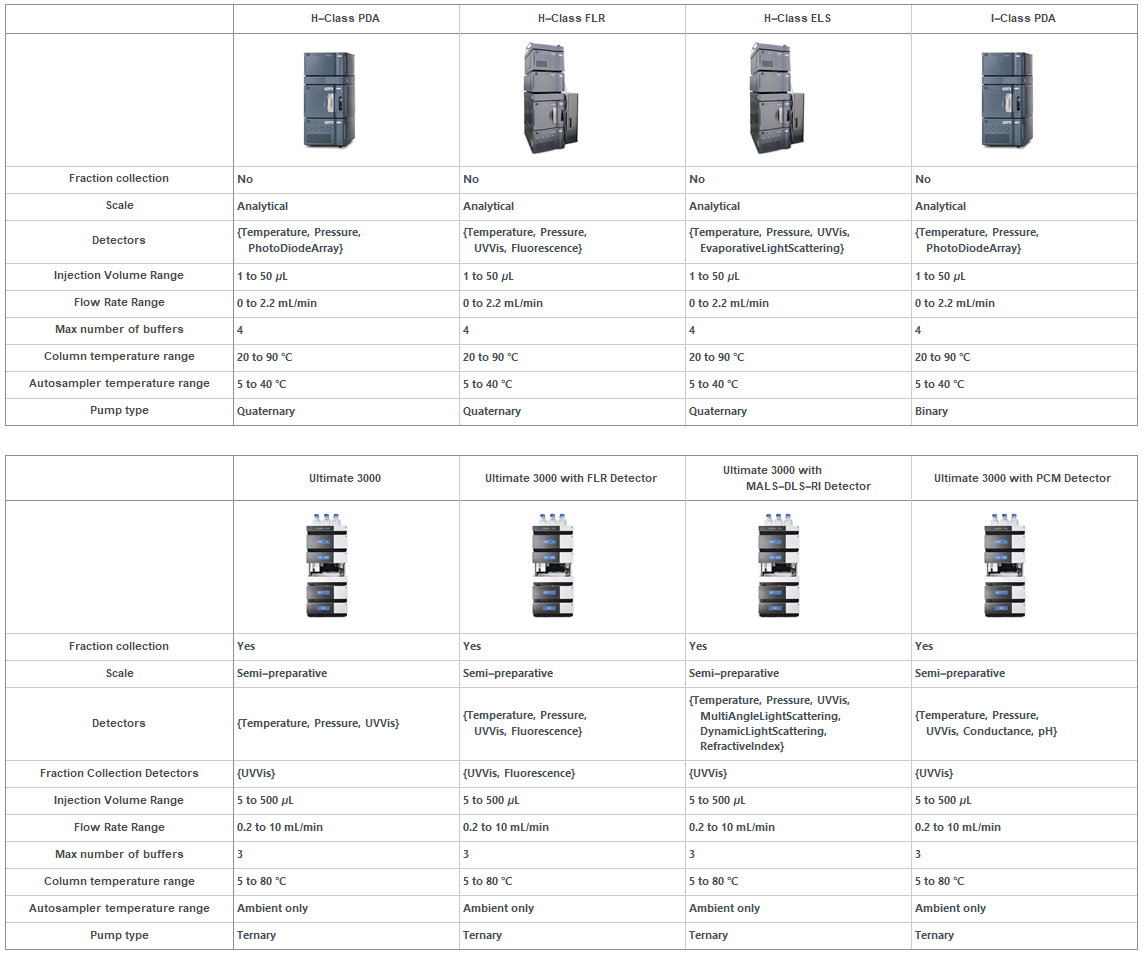Click the H-Class PDA instrument image

tap(329, 100)
